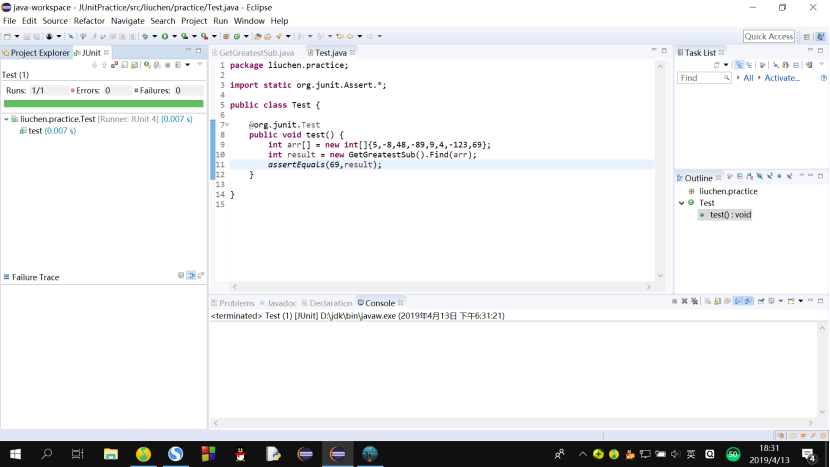Screen dimensions: 830x467
Task: Switch to the Problems tab
Action: pyautogui.click(x=232, y=303)
